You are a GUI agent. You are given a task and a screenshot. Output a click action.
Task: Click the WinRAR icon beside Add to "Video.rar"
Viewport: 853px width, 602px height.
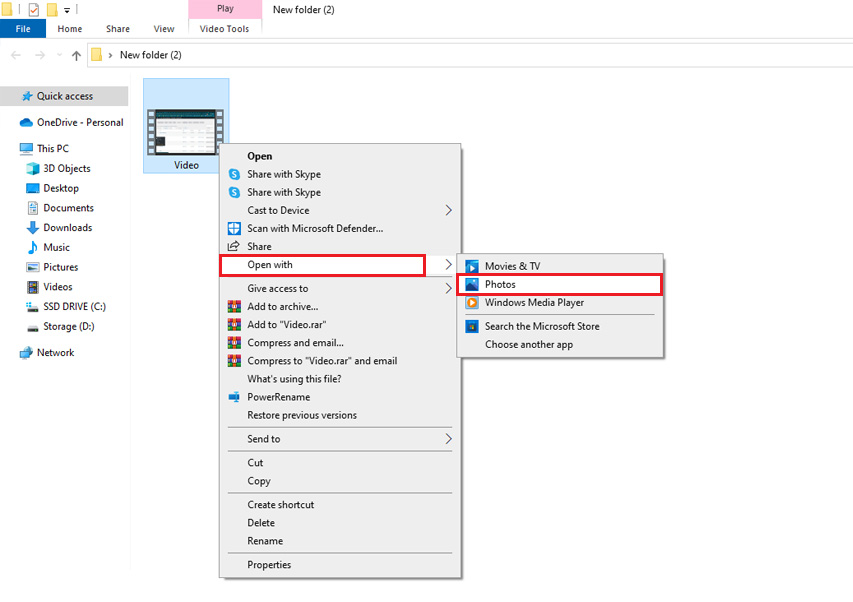tap(234, 325)
